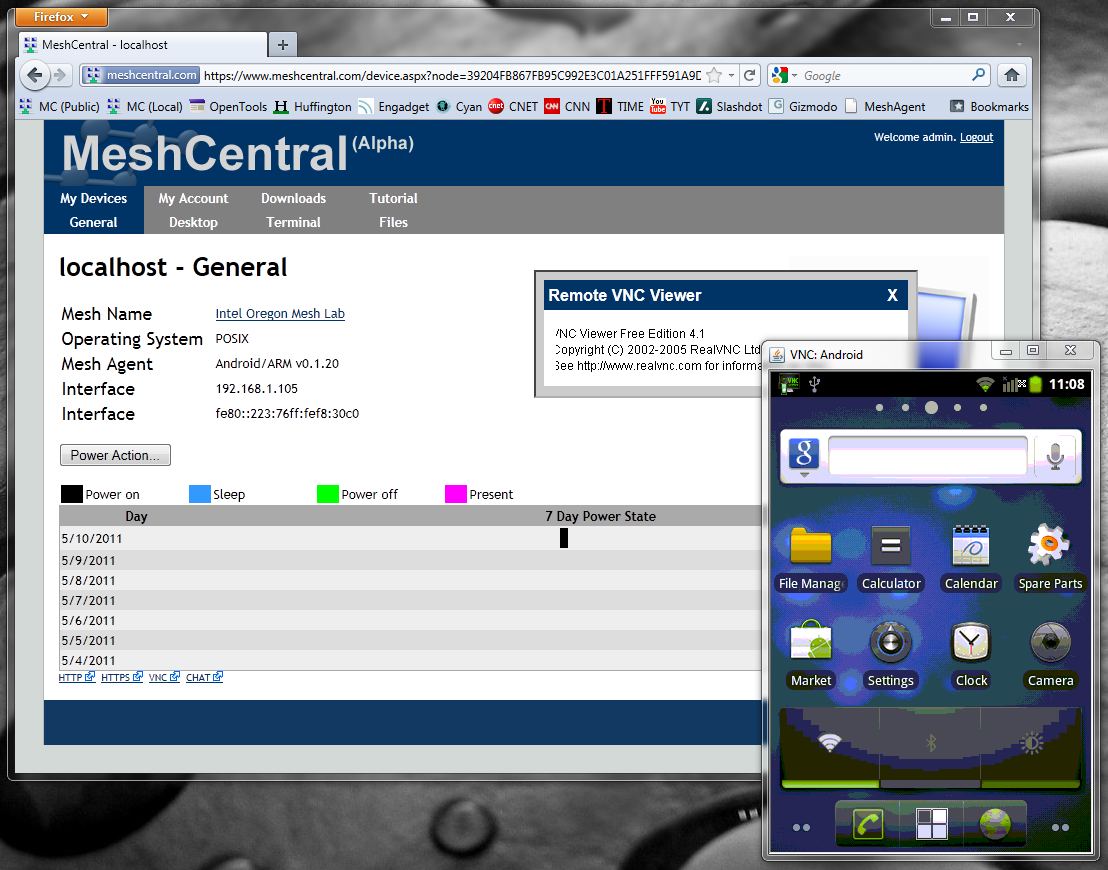The height and width of the screenshot is (870, 1108).
Task: Toggle Wi-Fi in the Android power widget
Action: 830,743
